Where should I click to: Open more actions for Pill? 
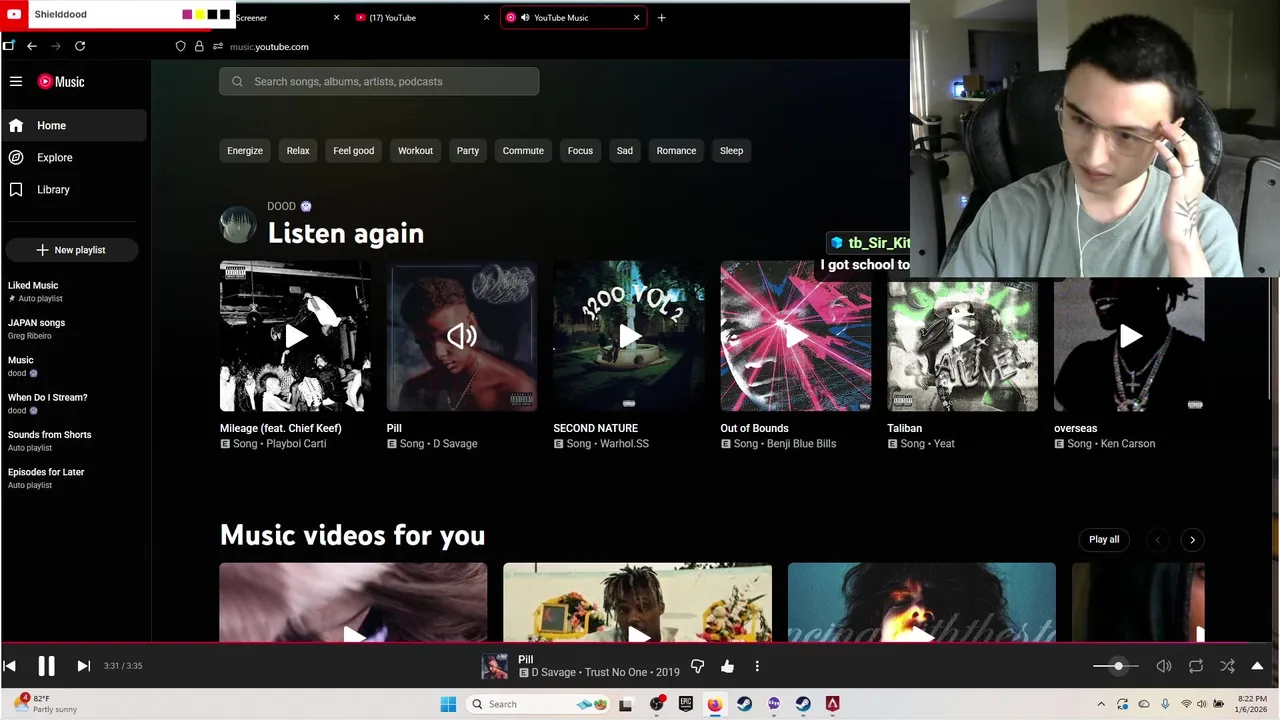pyautogui.click(x=757, y=666)
